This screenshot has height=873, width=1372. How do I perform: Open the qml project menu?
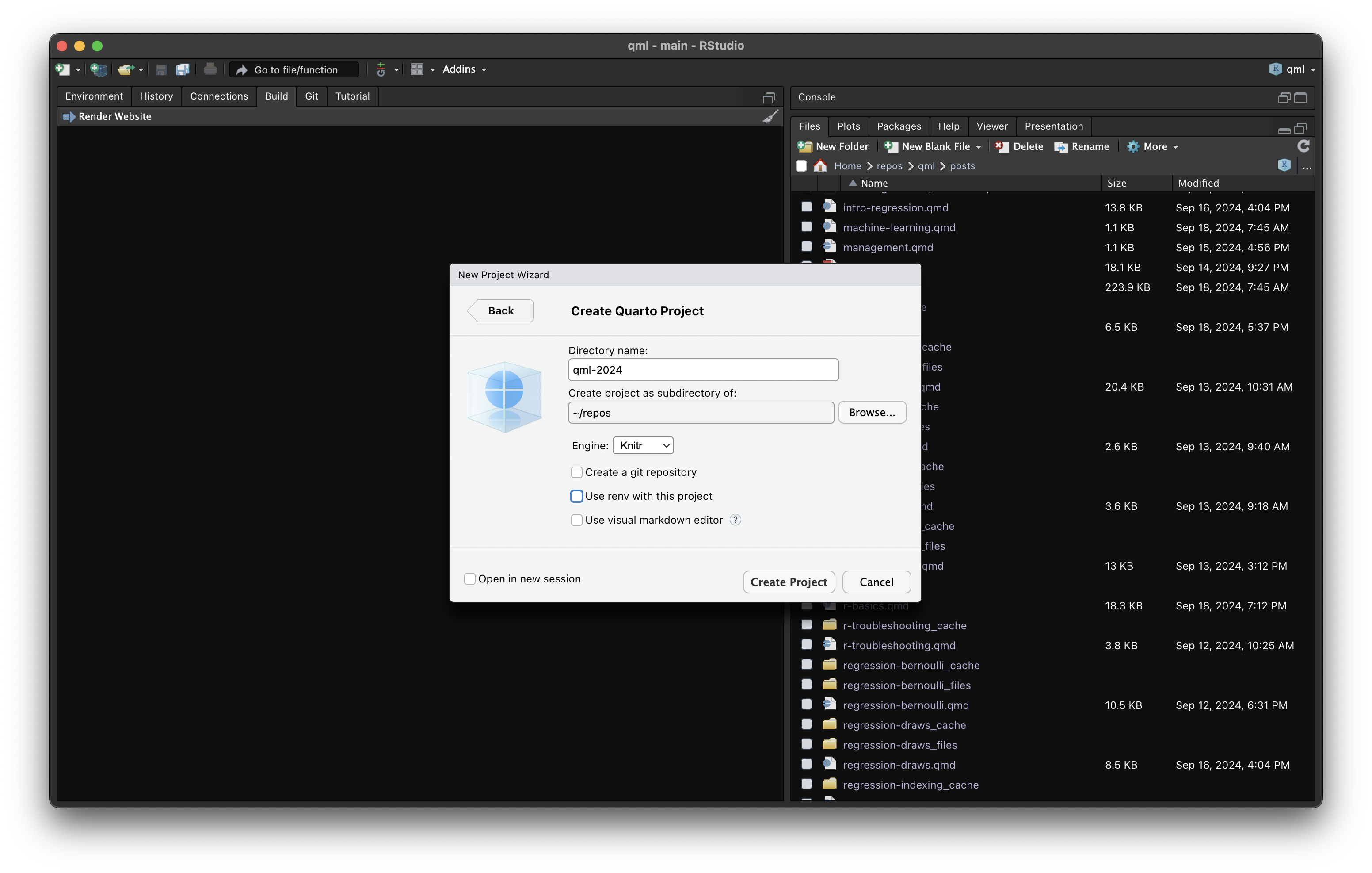click(1292, 69)
